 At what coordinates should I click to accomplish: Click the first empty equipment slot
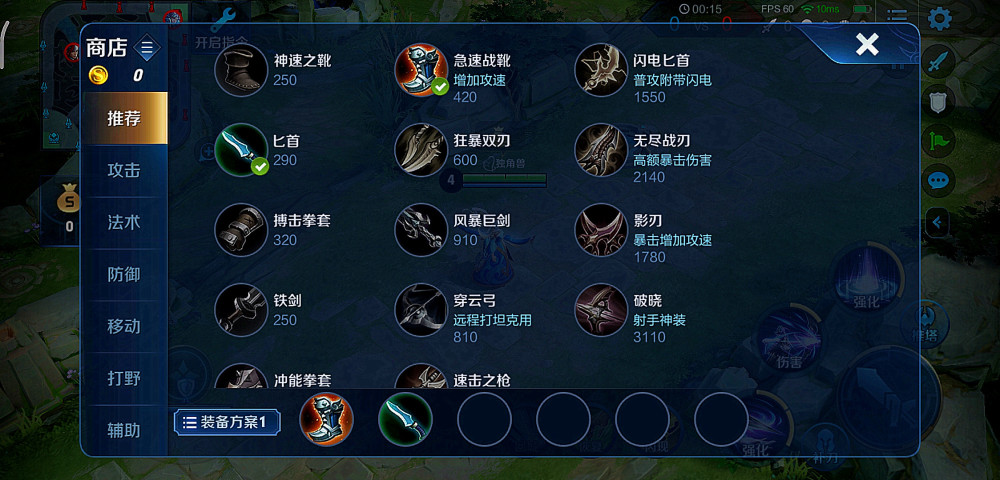point(484,419)
